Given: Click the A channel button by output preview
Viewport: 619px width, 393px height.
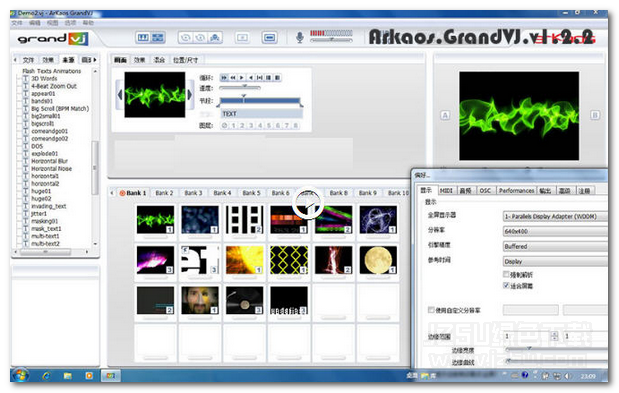Looking at the screenshot, I should 445,115.
